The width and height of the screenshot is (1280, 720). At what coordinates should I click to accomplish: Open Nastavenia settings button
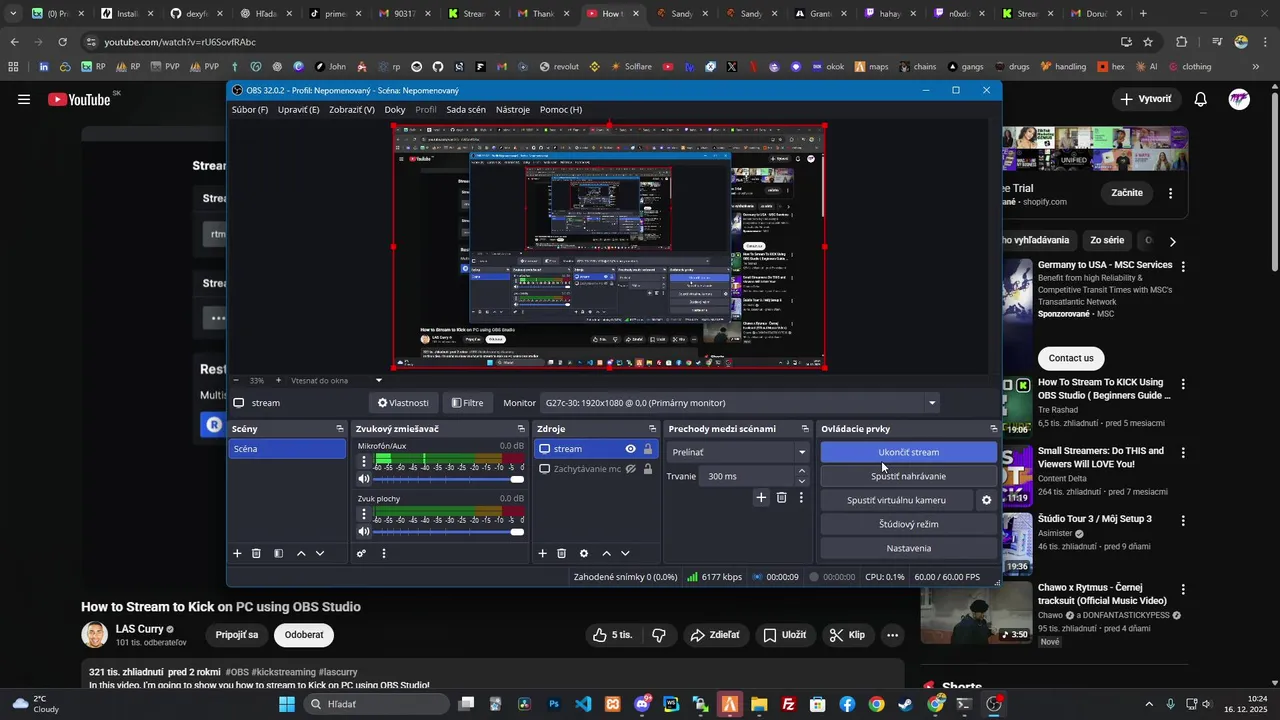tap(909, 548)
